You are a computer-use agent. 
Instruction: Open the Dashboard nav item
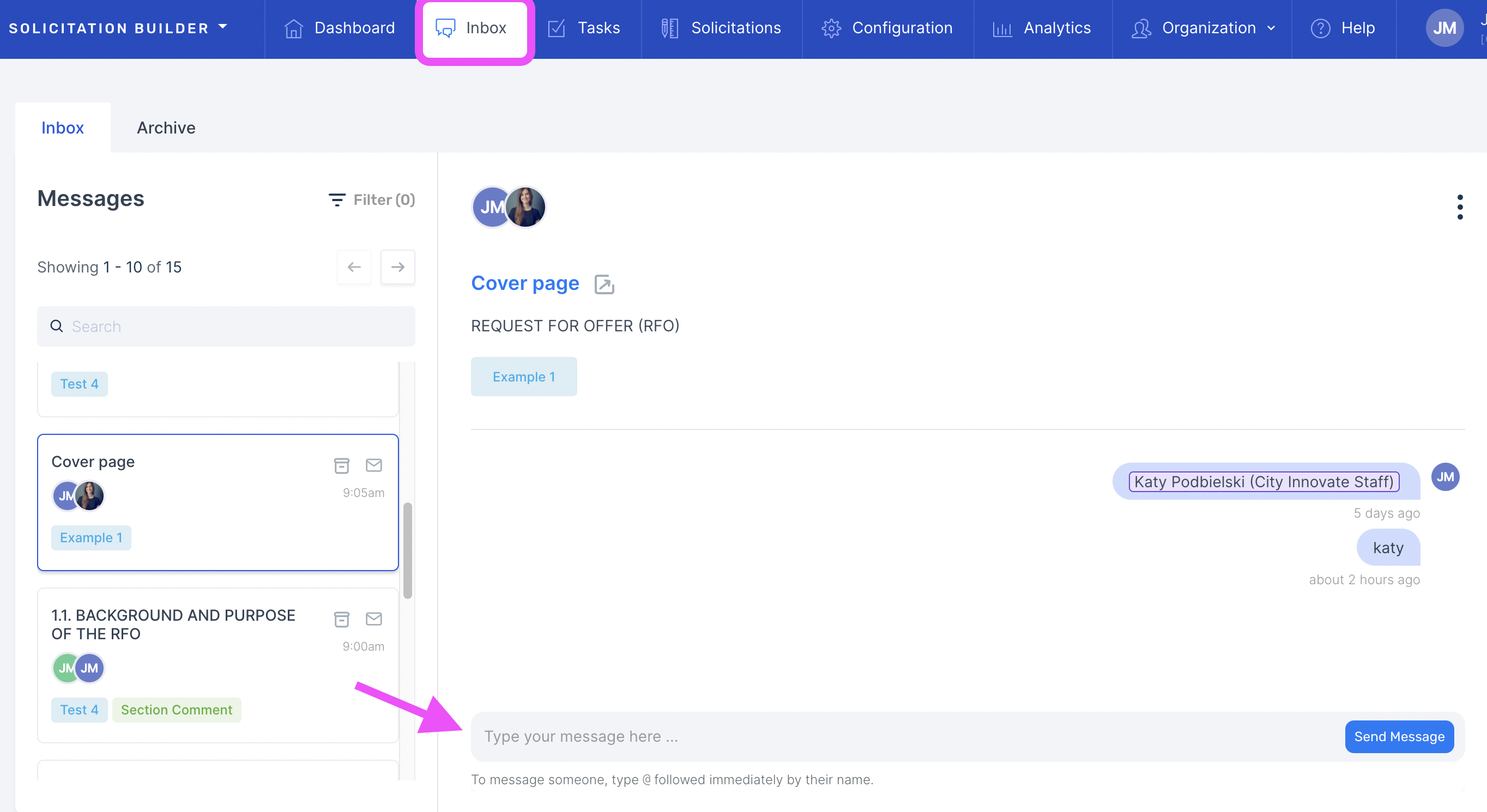coord(340,28)
